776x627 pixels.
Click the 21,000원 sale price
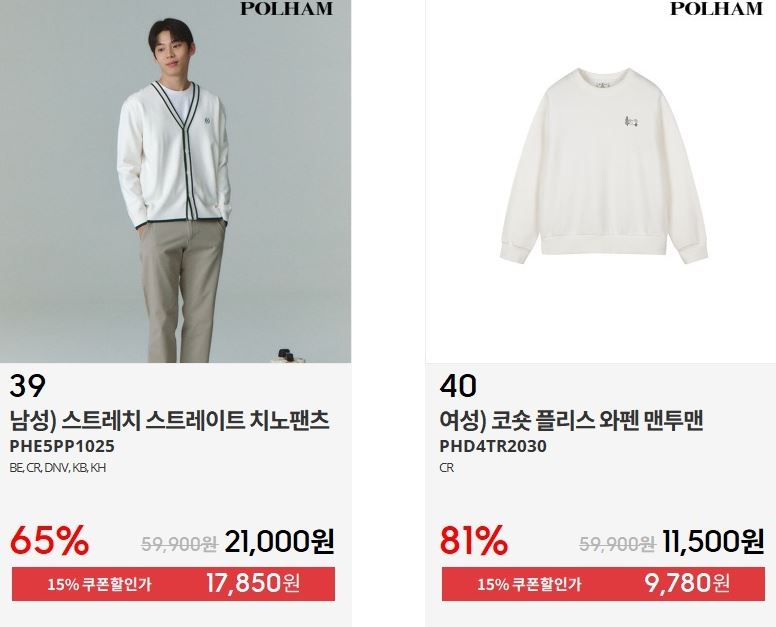(x=280, y=541)
